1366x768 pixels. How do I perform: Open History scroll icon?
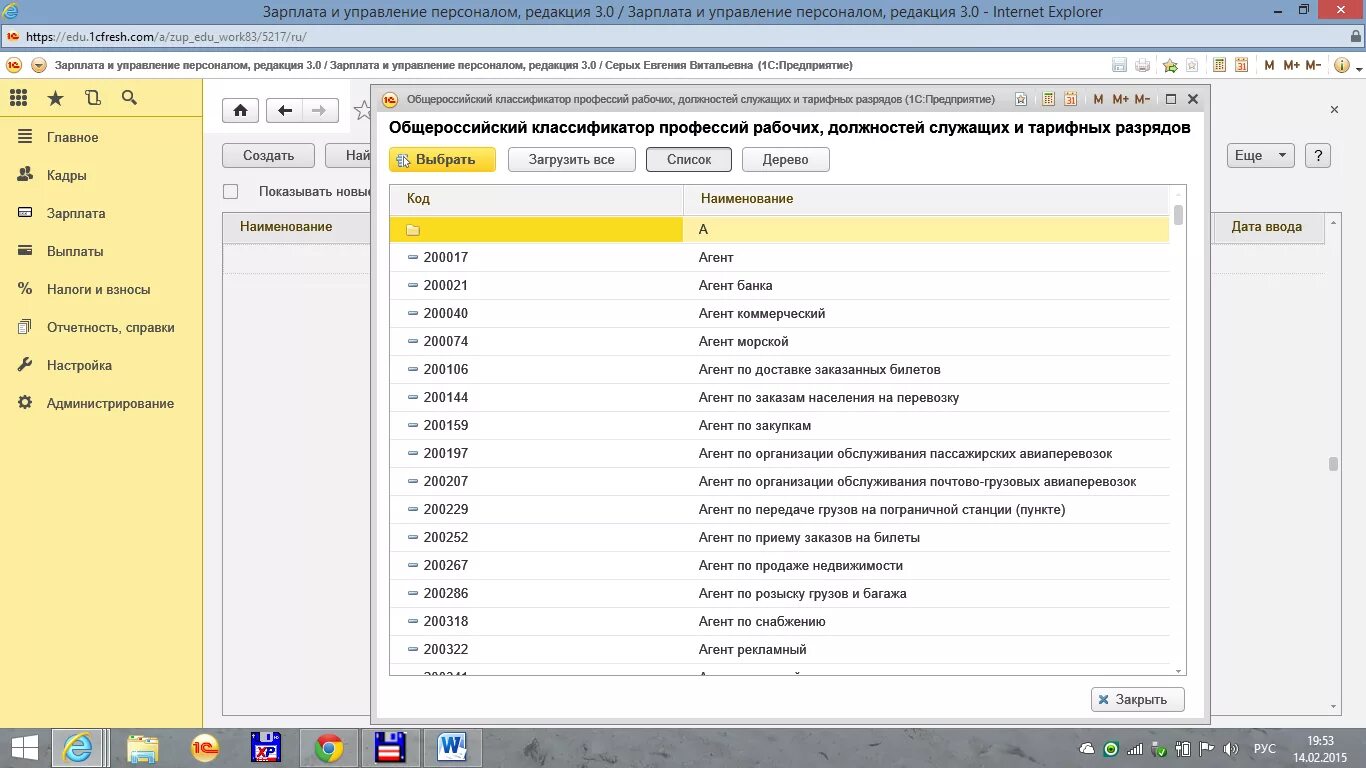[x=92, y=98]
